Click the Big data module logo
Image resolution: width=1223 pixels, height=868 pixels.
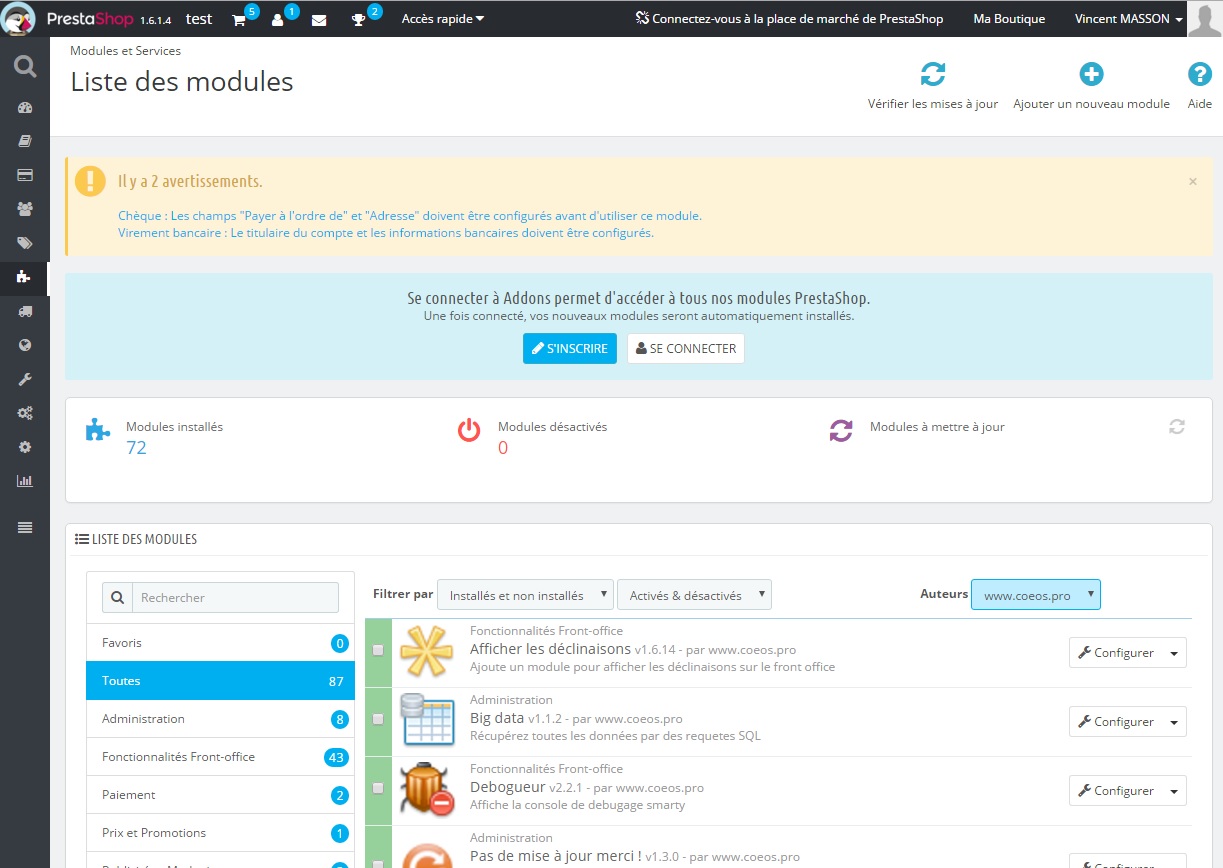[x=427, y=721]
